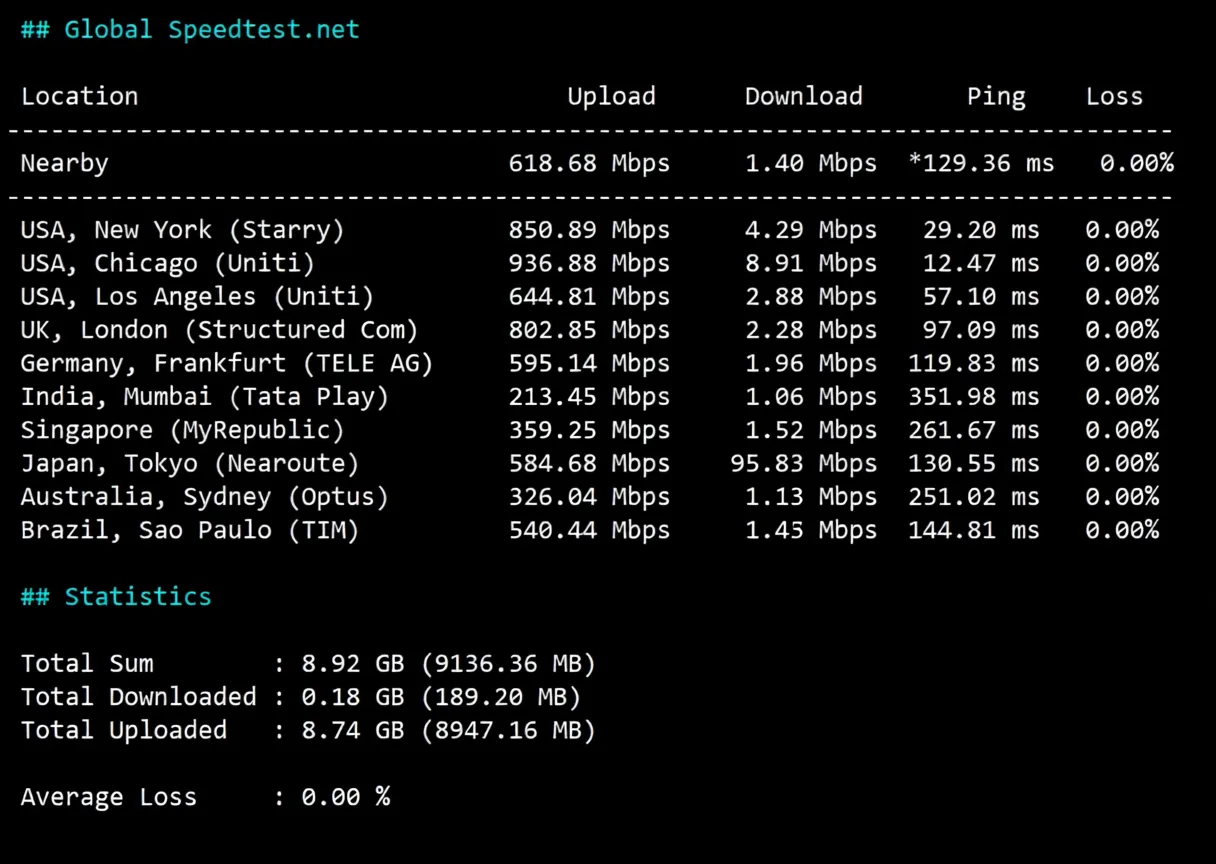Click the Ping column header
The height and width of the screenshot is (864, 1216).
pos(996,96)
